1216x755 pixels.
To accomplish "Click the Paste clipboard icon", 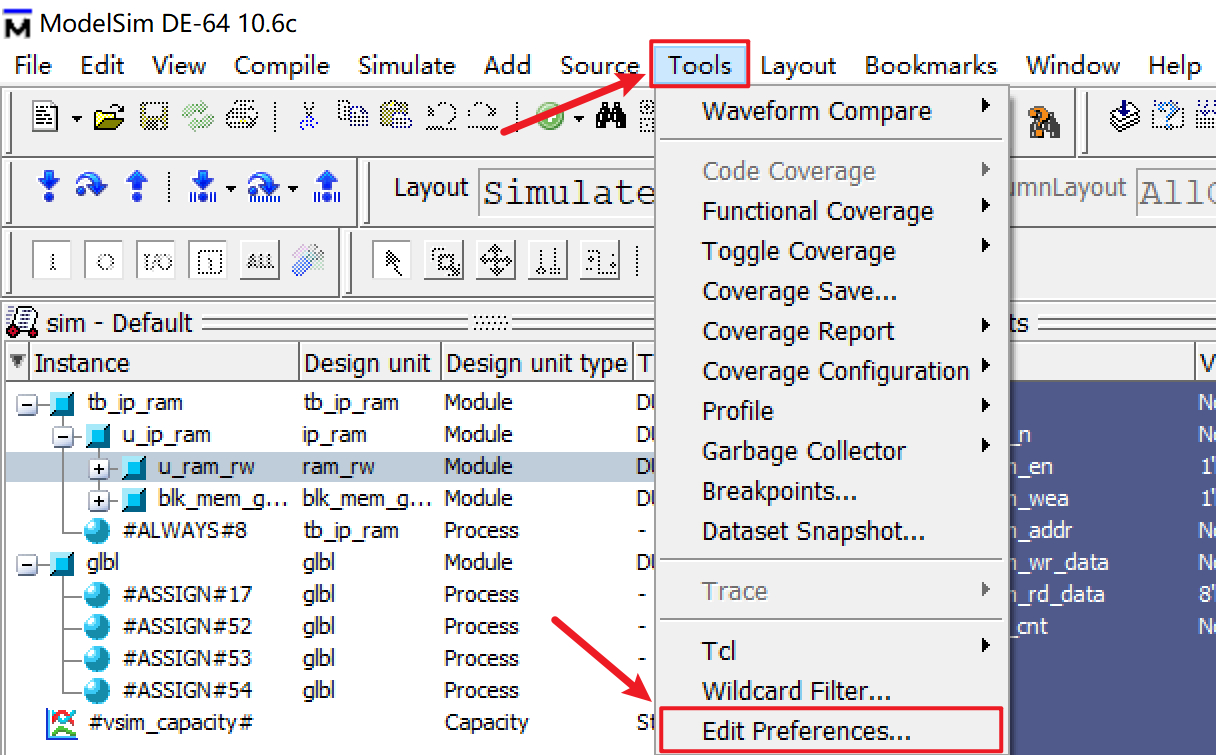I will click(397, 116).
